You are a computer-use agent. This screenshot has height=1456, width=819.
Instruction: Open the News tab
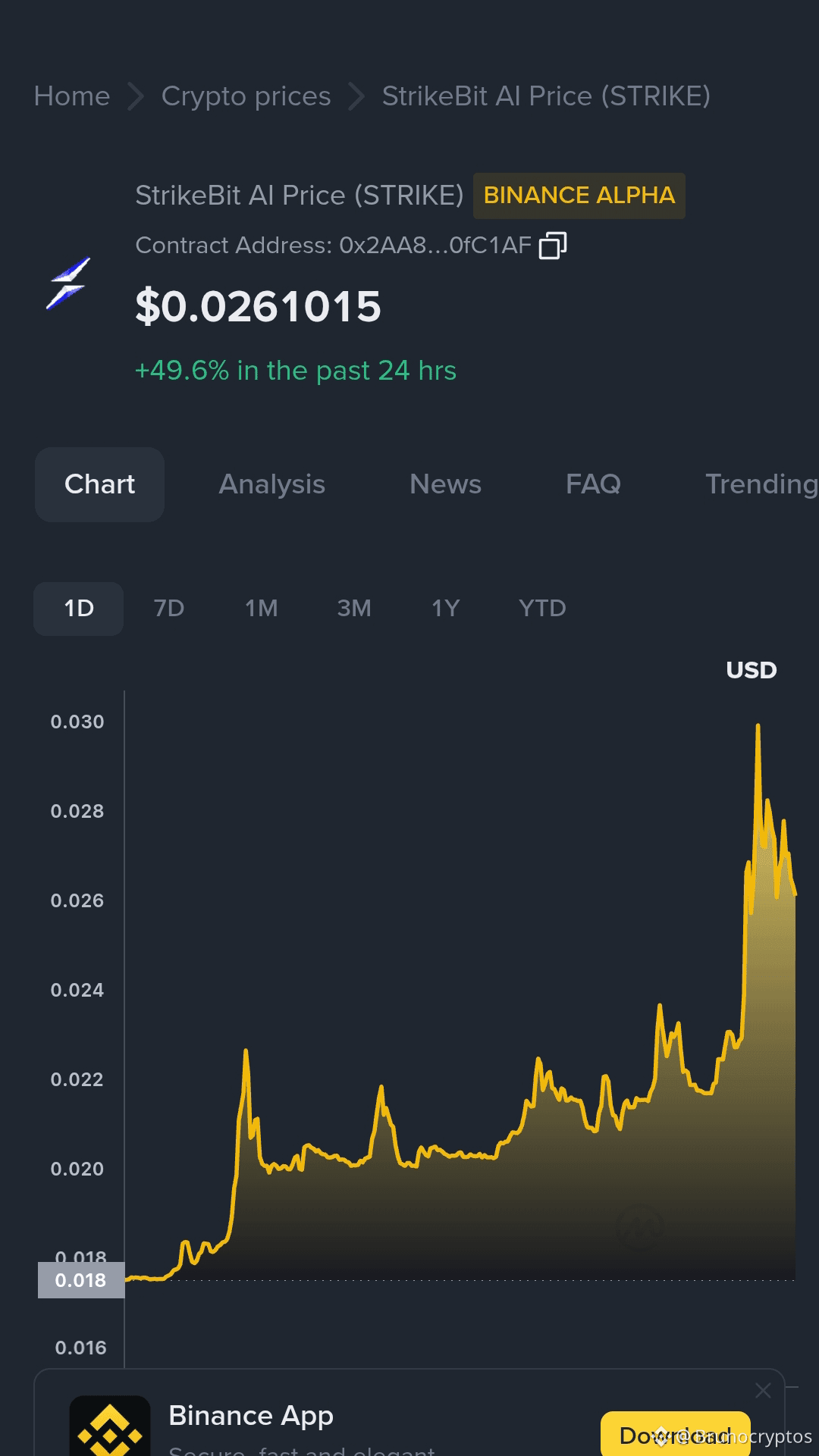coord(446,484)
